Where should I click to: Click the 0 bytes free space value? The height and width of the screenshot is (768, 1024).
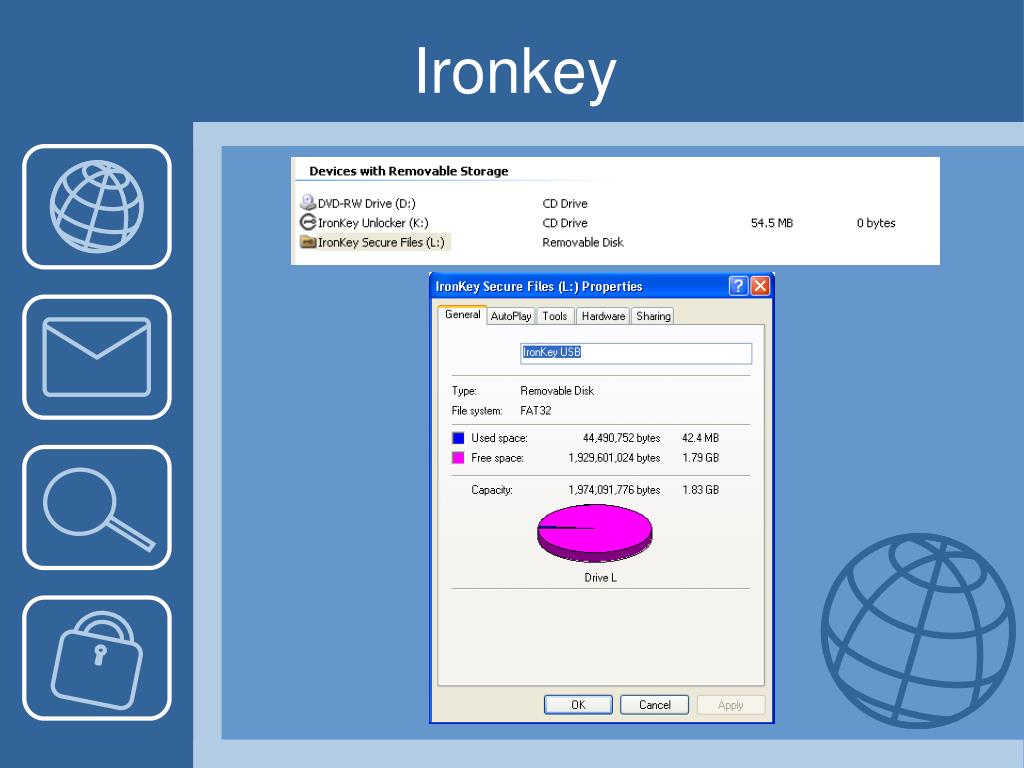[x=876, y=223]
